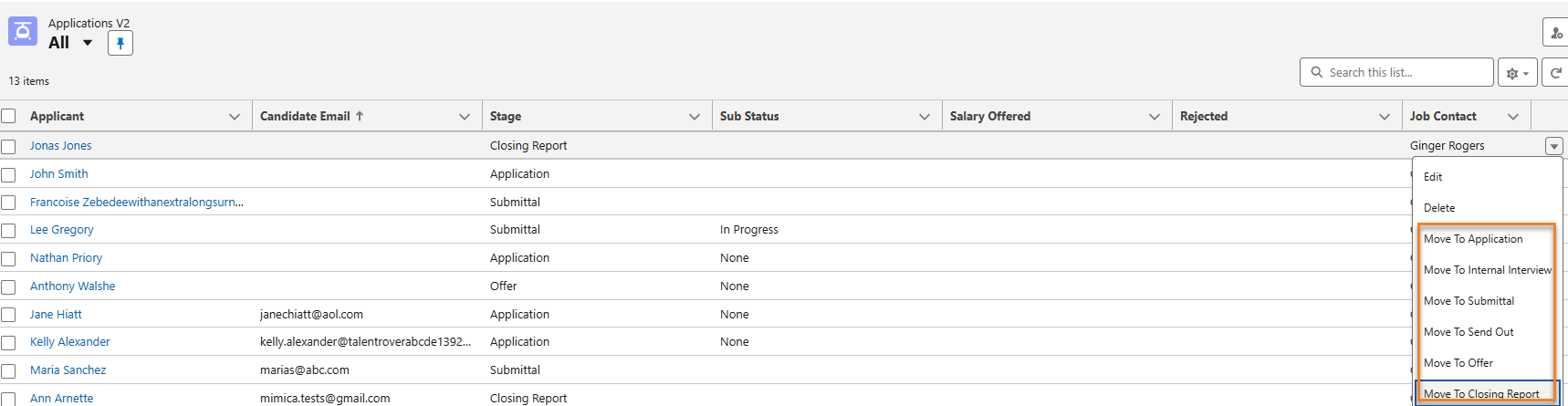1568x406 pixels.
Task: Open Nathan Priory applicant record
Action: coord(66,258)
